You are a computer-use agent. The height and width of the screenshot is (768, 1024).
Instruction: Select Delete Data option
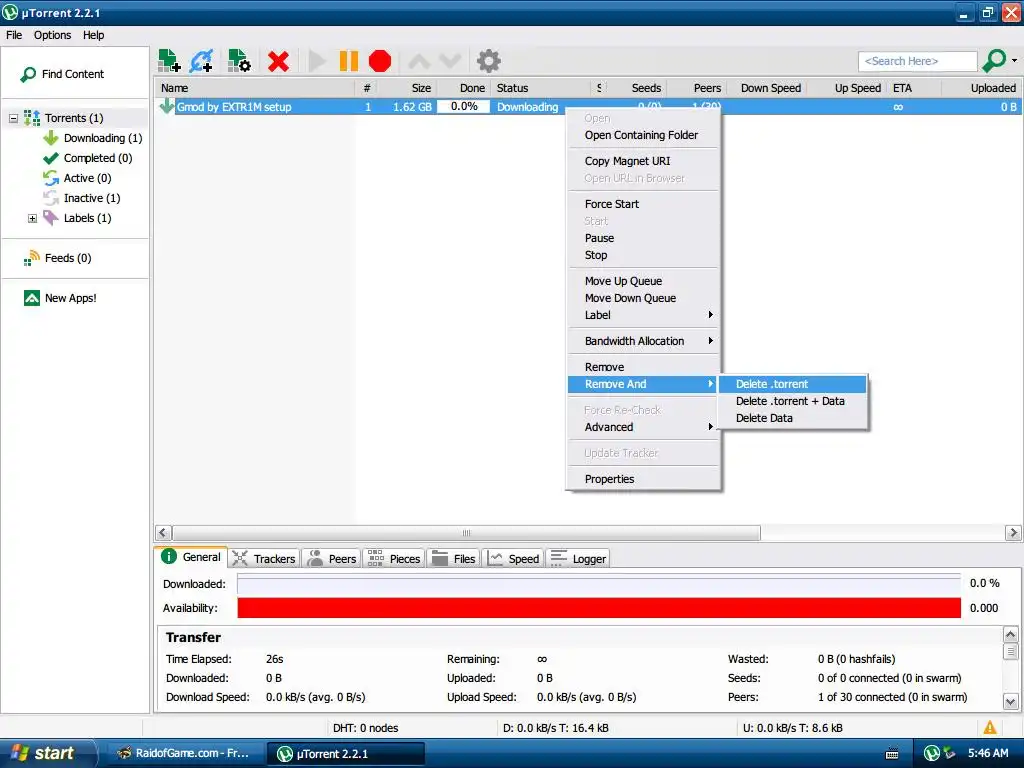click(793, 419)
